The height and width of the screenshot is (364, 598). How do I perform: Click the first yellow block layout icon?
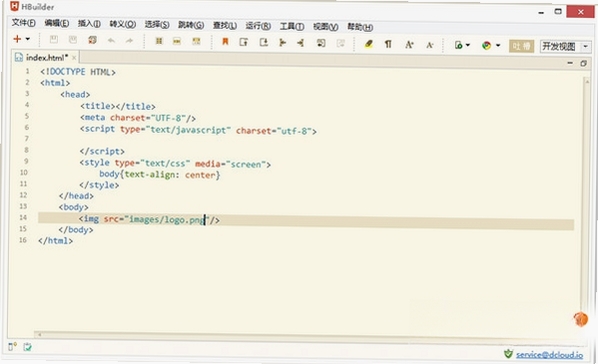[x=159, y=41]
